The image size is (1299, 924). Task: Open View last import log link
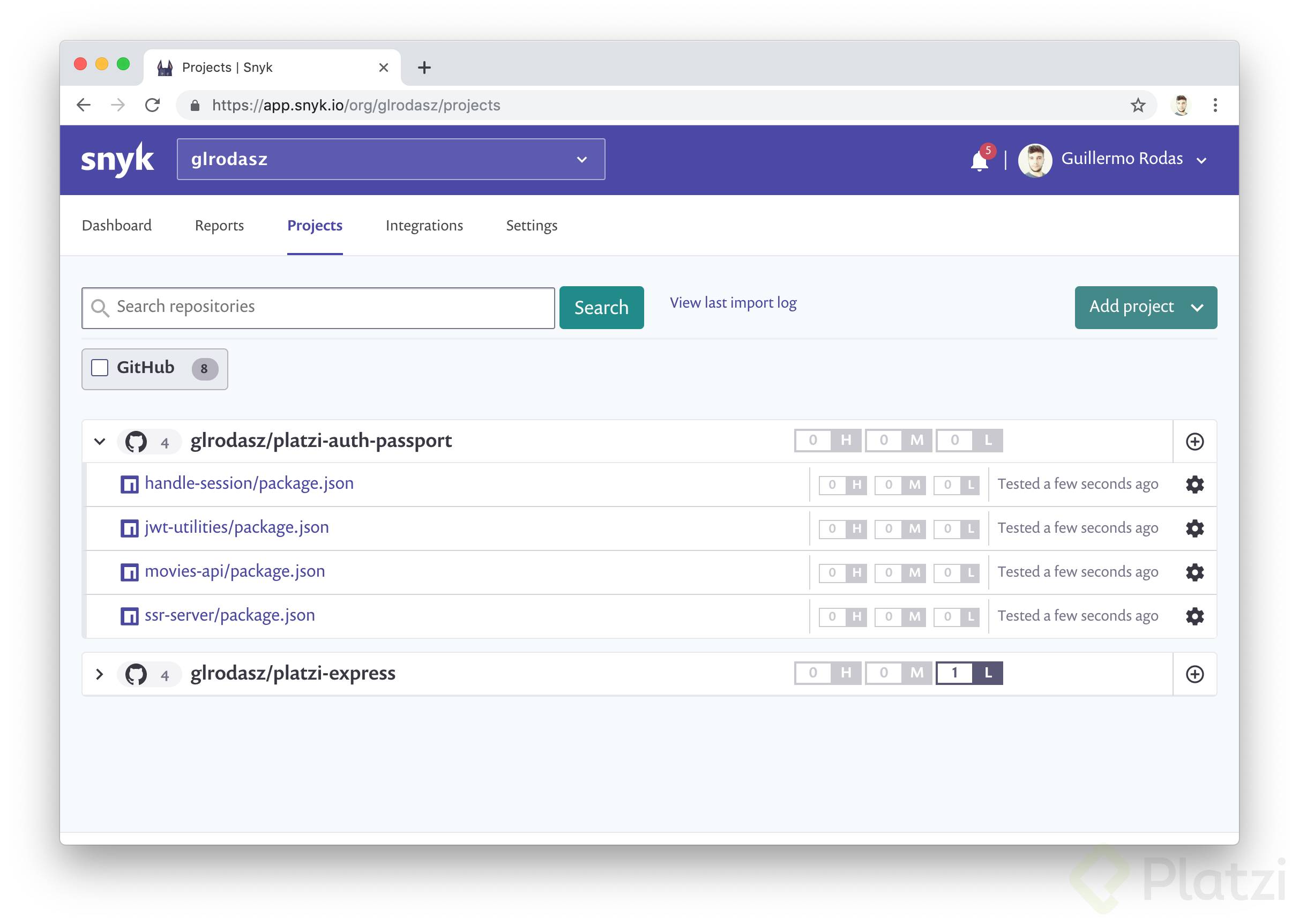click(733, 303)
